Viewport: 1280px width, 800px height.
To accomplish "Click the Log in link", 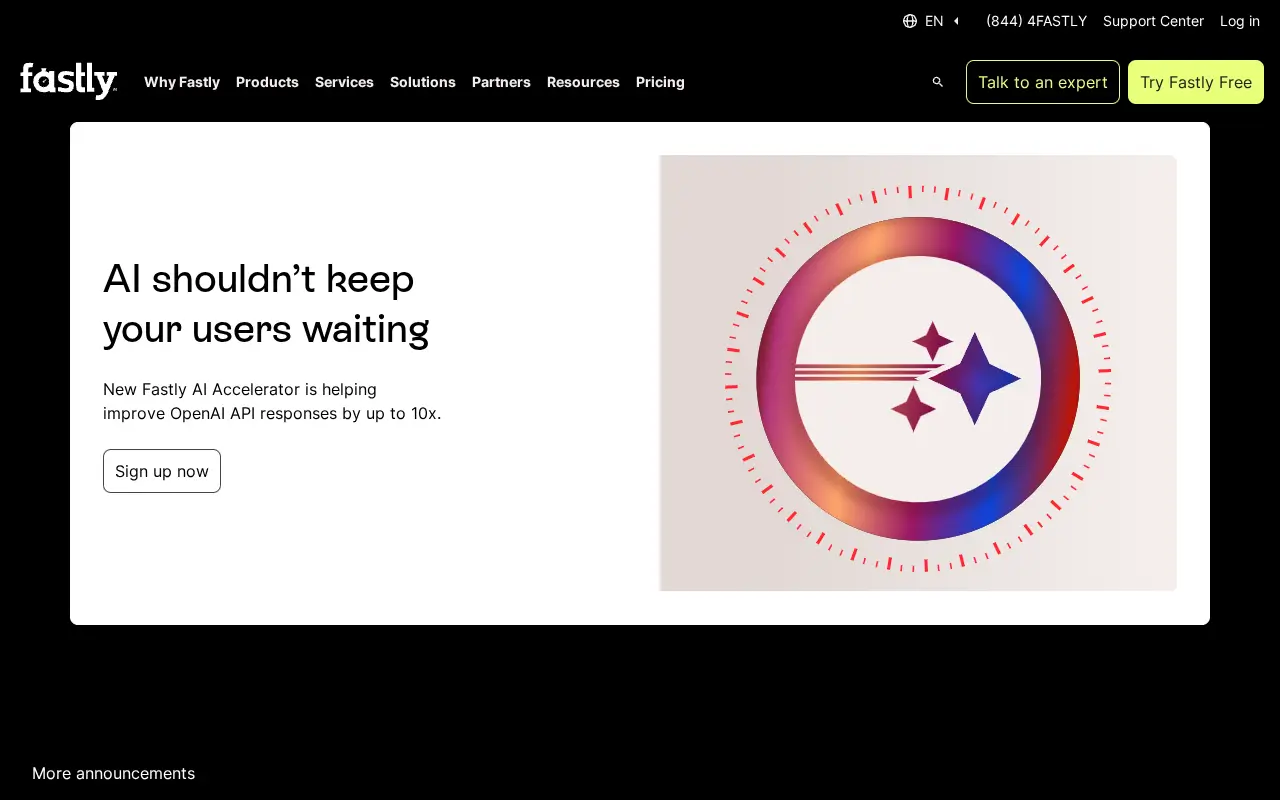I will pyautogui.click(x=1240, y=21).
